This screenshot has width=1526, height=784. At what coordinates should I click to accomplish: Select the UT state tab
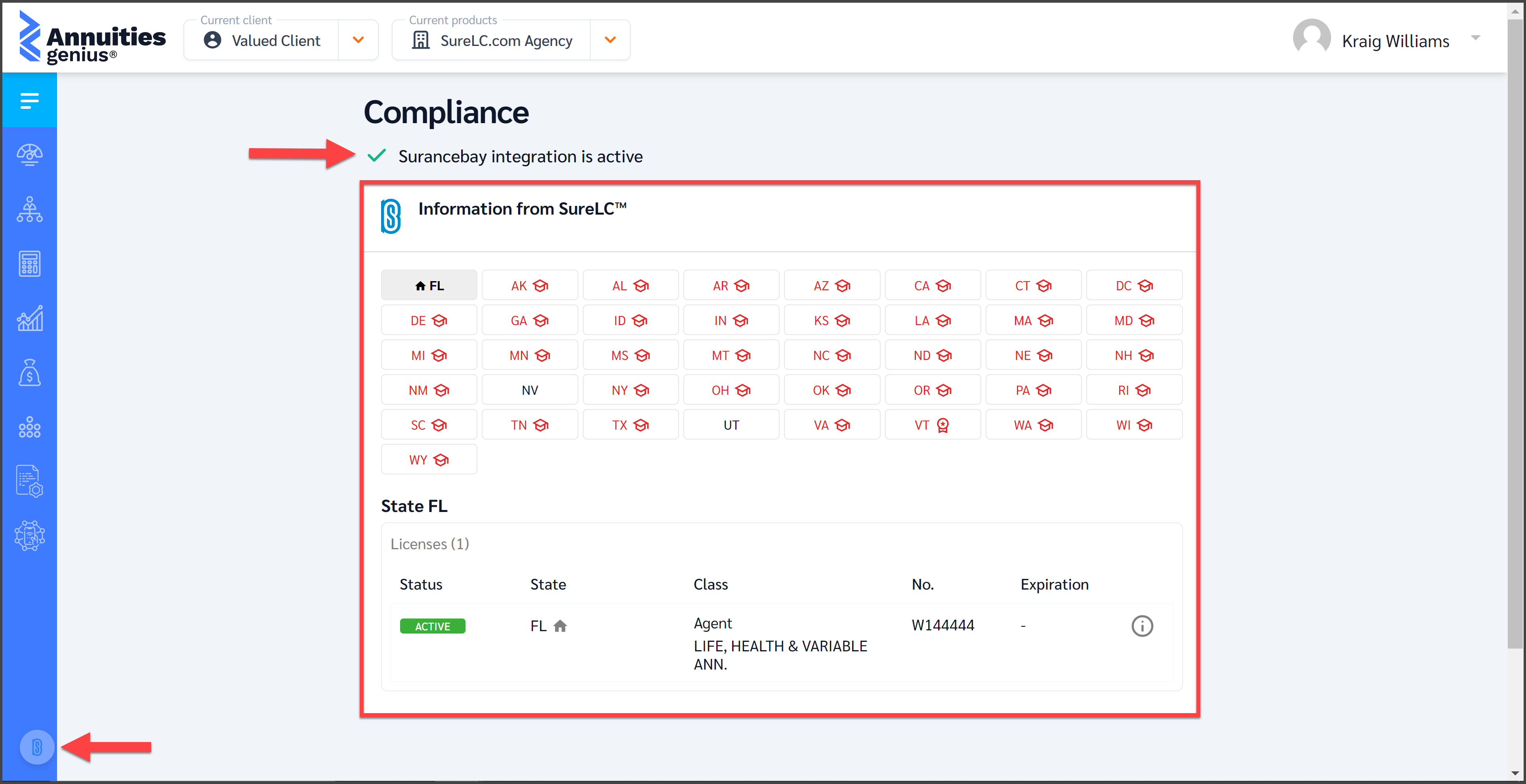[x=731, y=425]
